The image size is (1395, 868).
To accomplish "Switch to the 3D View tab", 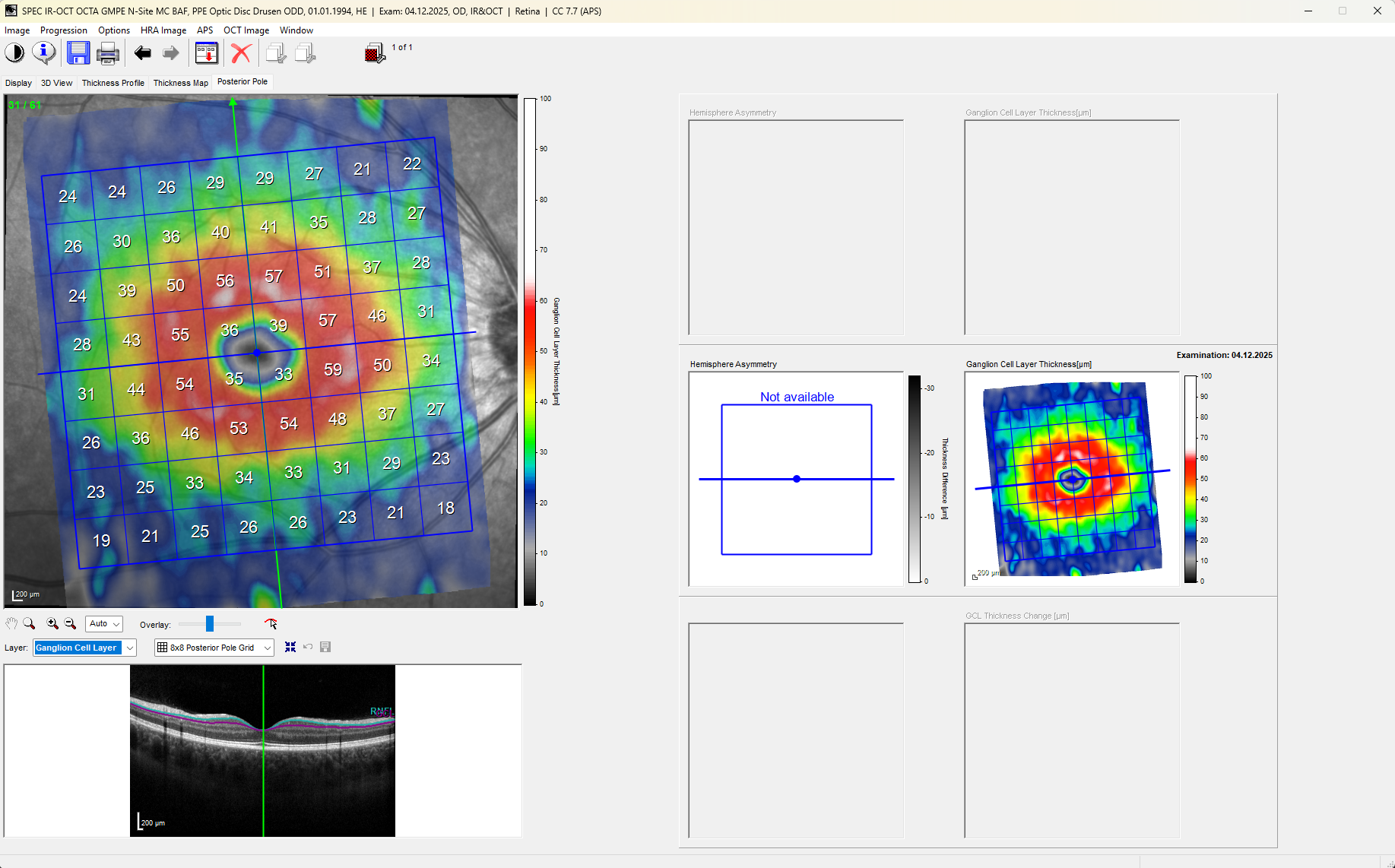I will click(x=56, y=83).
